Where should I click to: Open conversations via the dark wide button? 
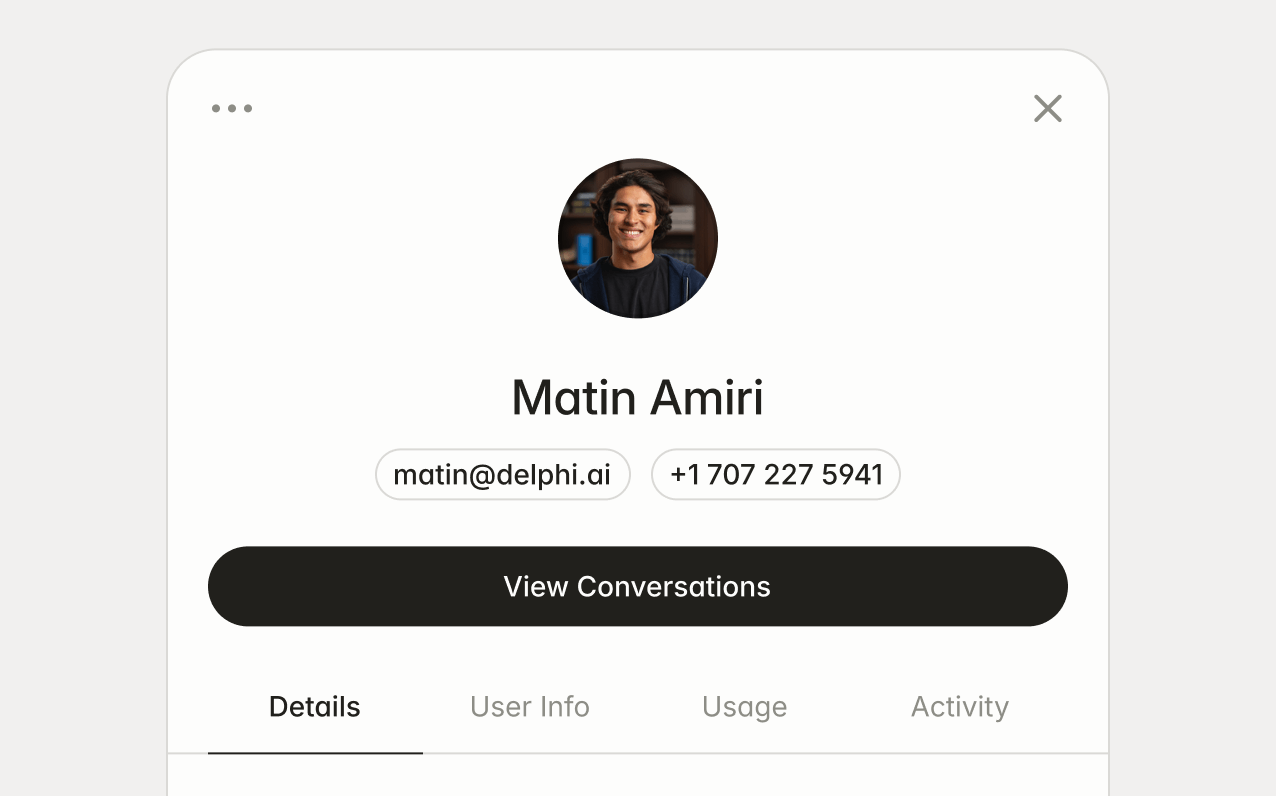638,586
